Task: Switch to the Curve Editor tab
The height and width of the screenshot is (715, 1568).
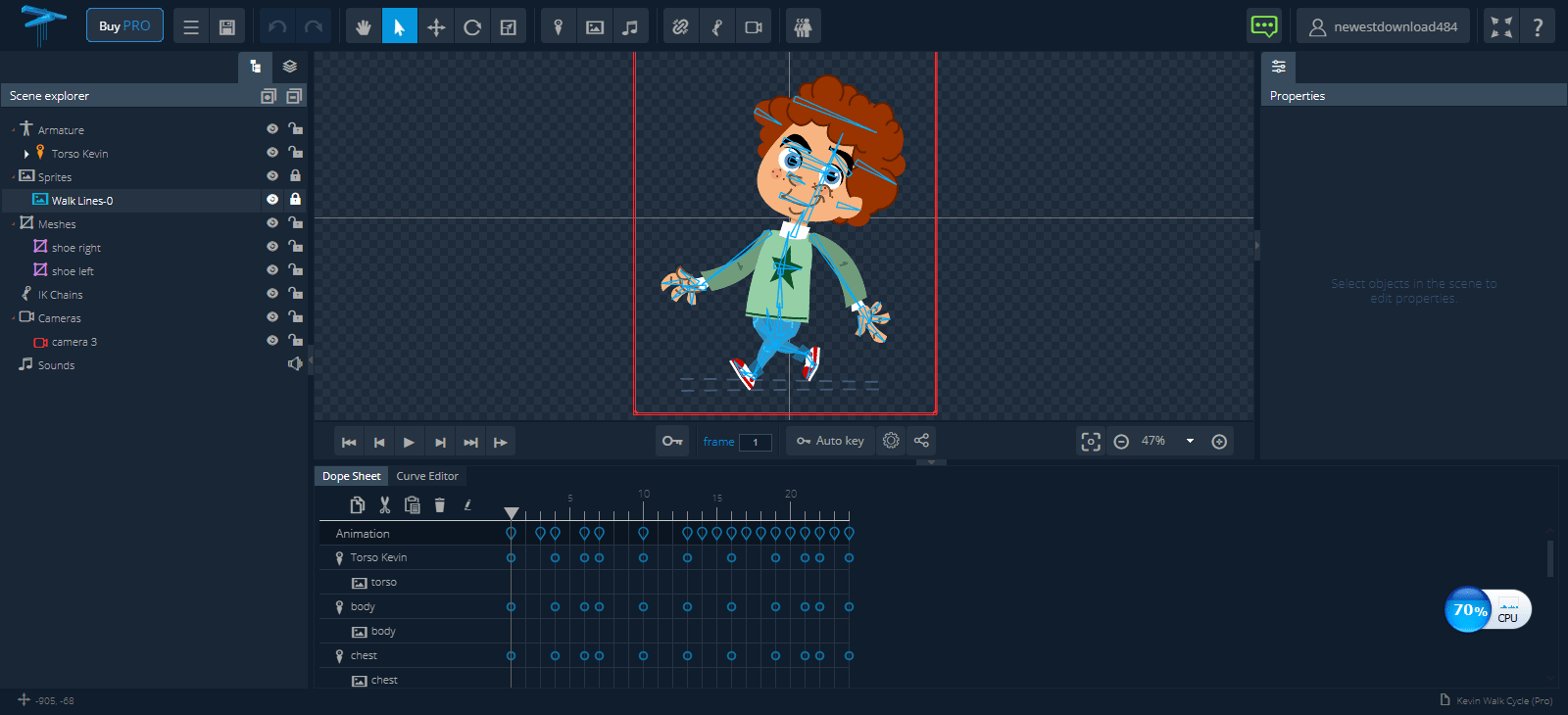Action: click(x=427, y=476)
